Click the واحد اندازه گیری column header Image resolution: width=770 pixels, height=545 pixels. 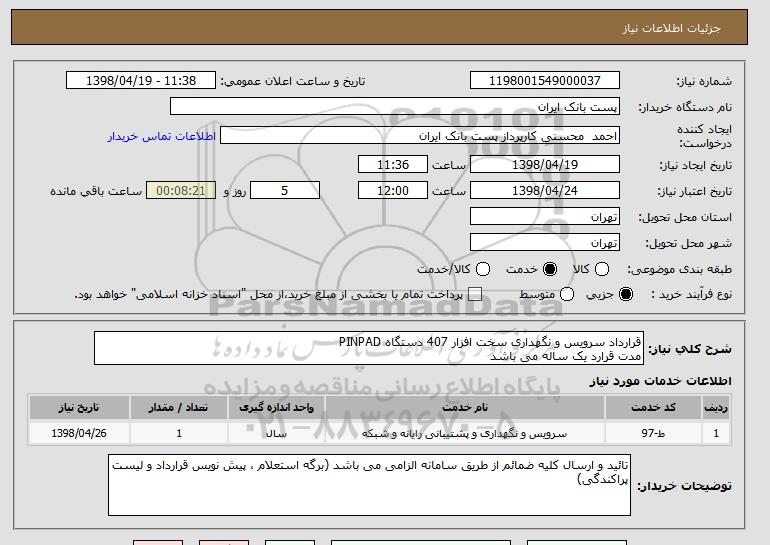276,408
